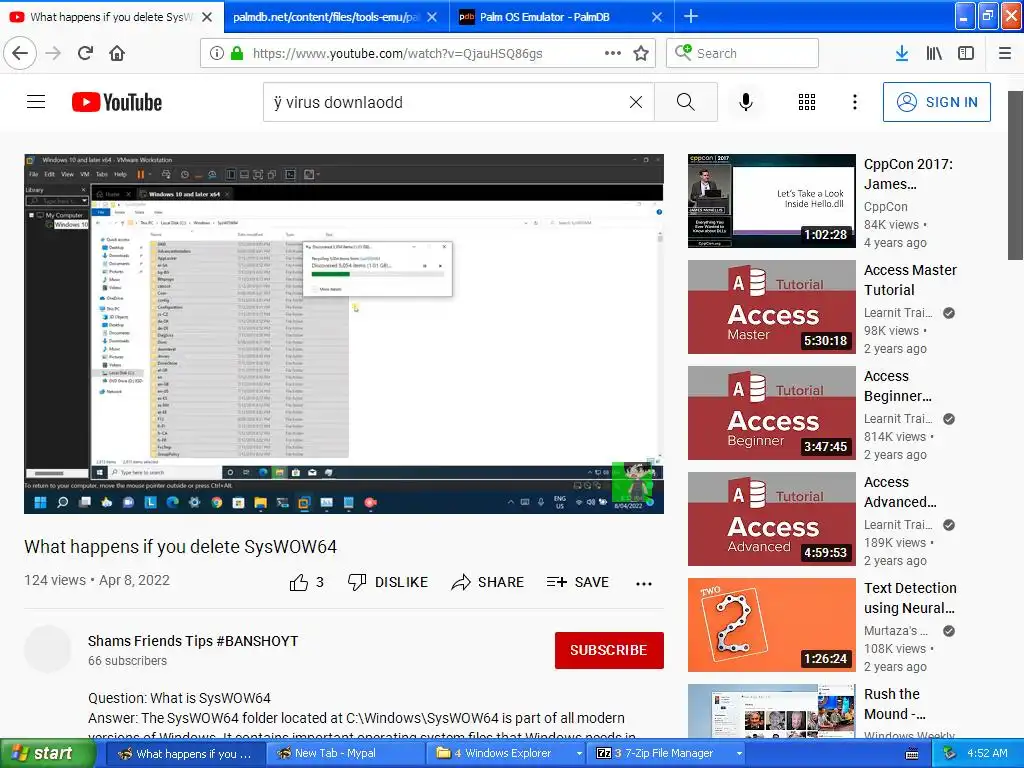Open Access Advanced tutorial thumbnail
Viewport: 1024px width, 768px height.
coord(771,519)
